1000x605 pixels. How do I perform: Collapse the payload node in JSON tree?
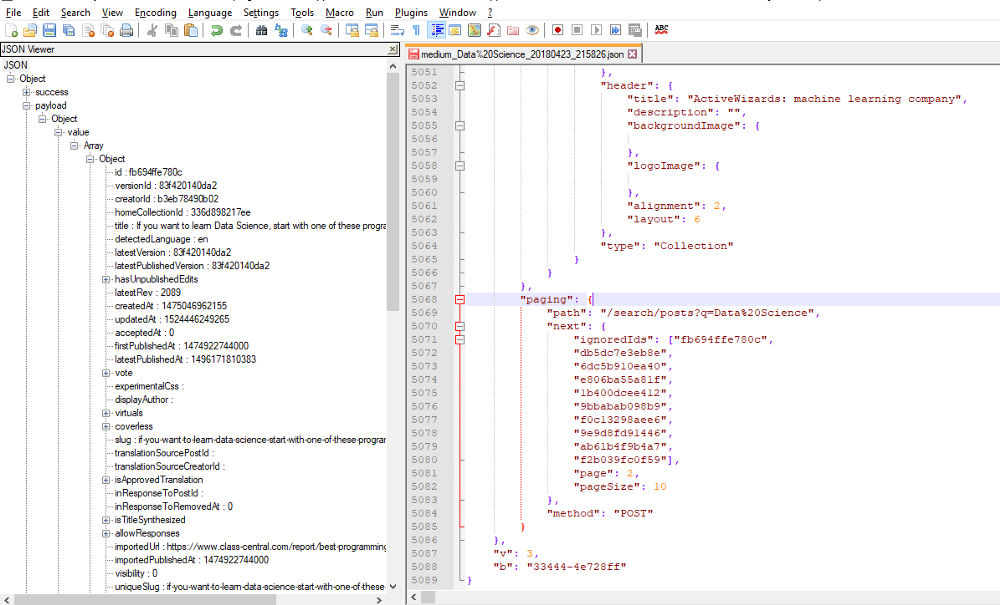(27, 105)
